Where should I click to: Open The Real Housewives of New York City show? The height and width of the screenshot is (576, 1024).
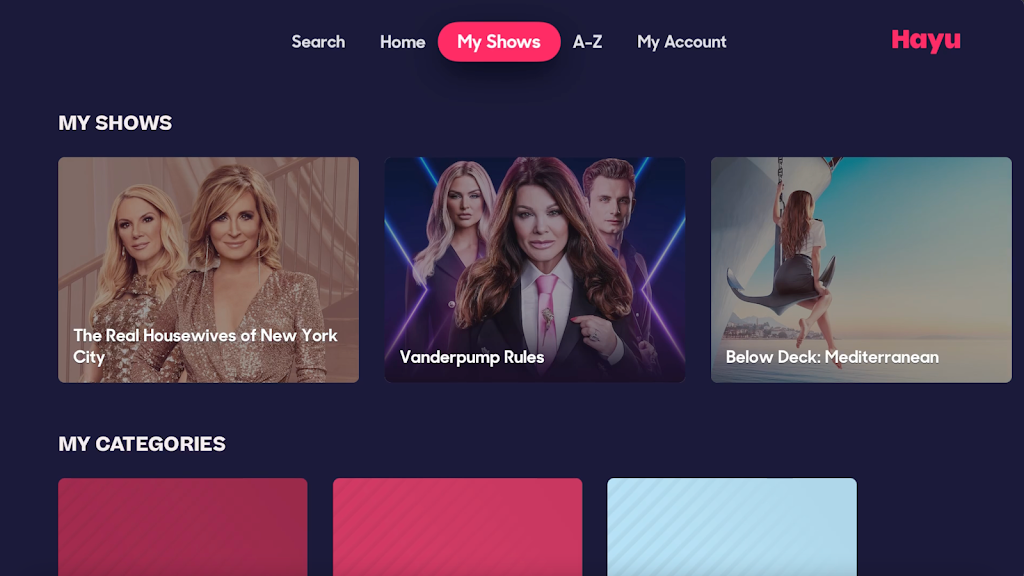tap(208, 270)
